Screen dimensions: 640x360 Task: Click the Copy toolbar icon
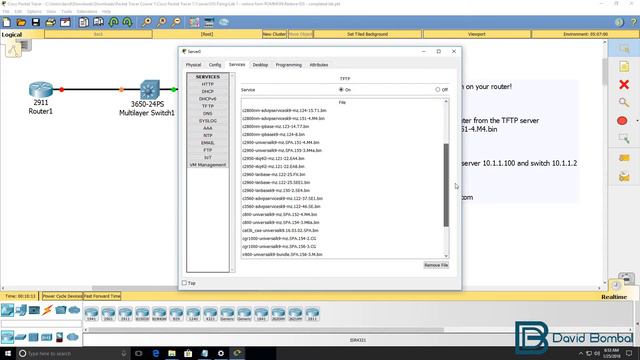83,22
